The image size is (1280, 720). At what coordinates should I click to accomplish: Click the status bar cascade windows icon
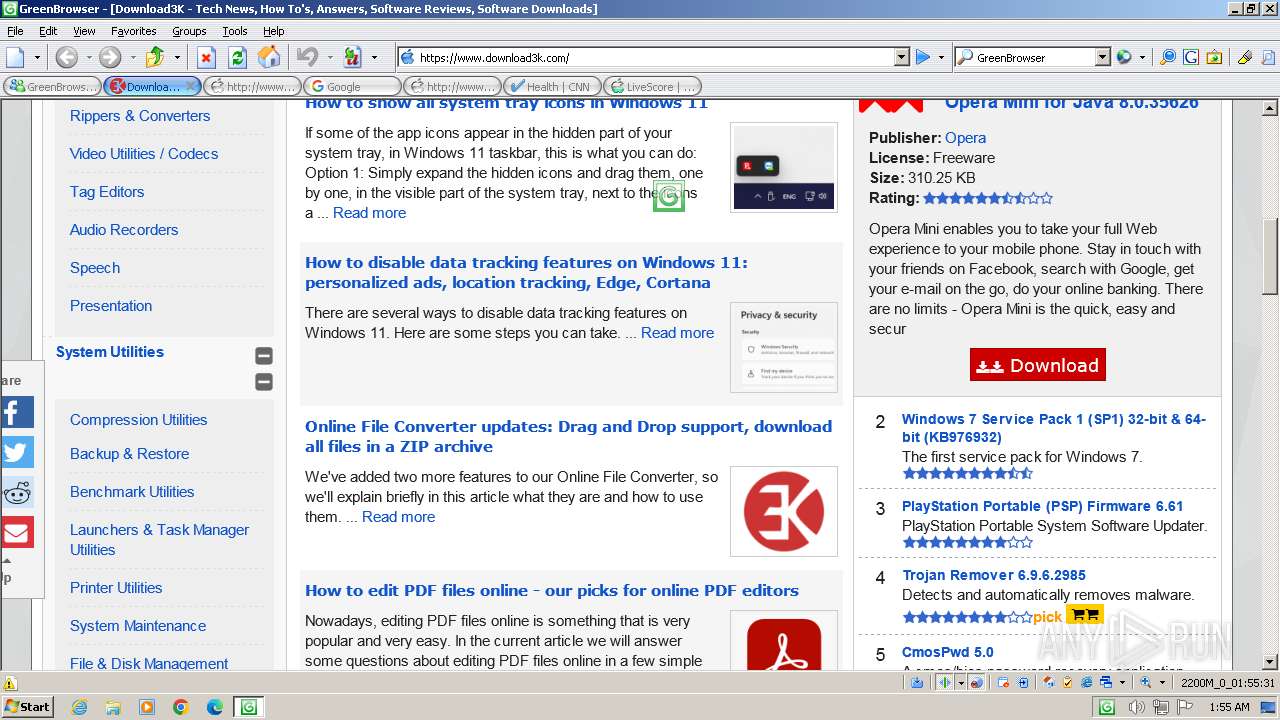pyautogui.click(x=1105, y=683)
